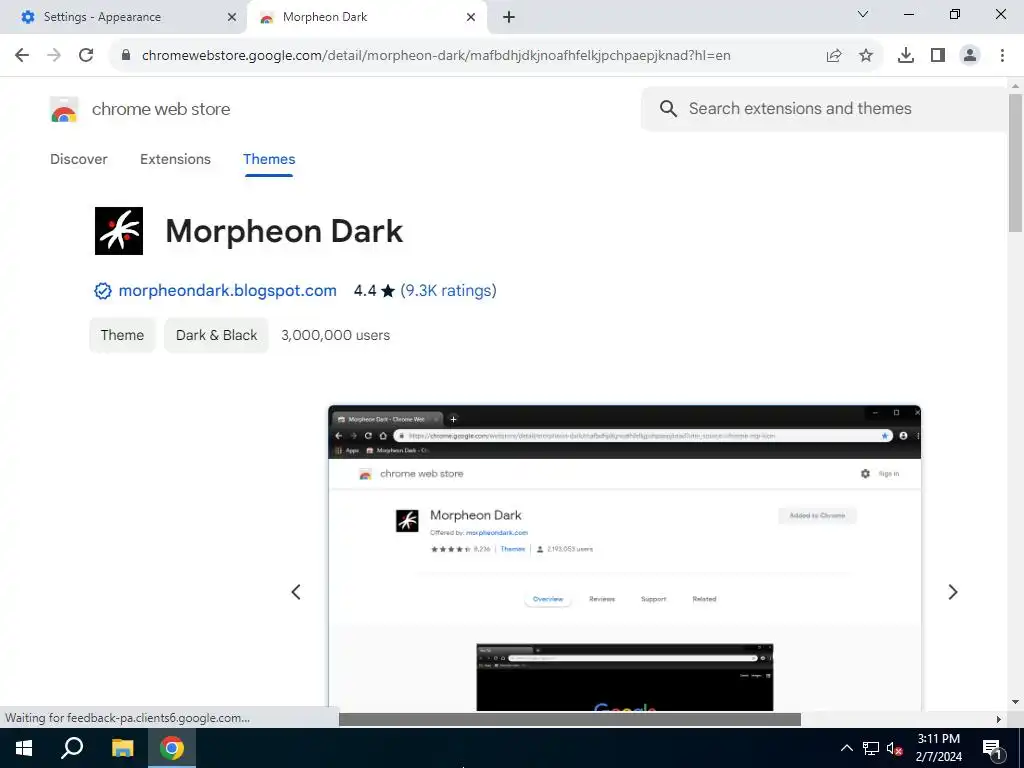Click the network tray icon
1024x768 pixels.
tap(871, 748)
